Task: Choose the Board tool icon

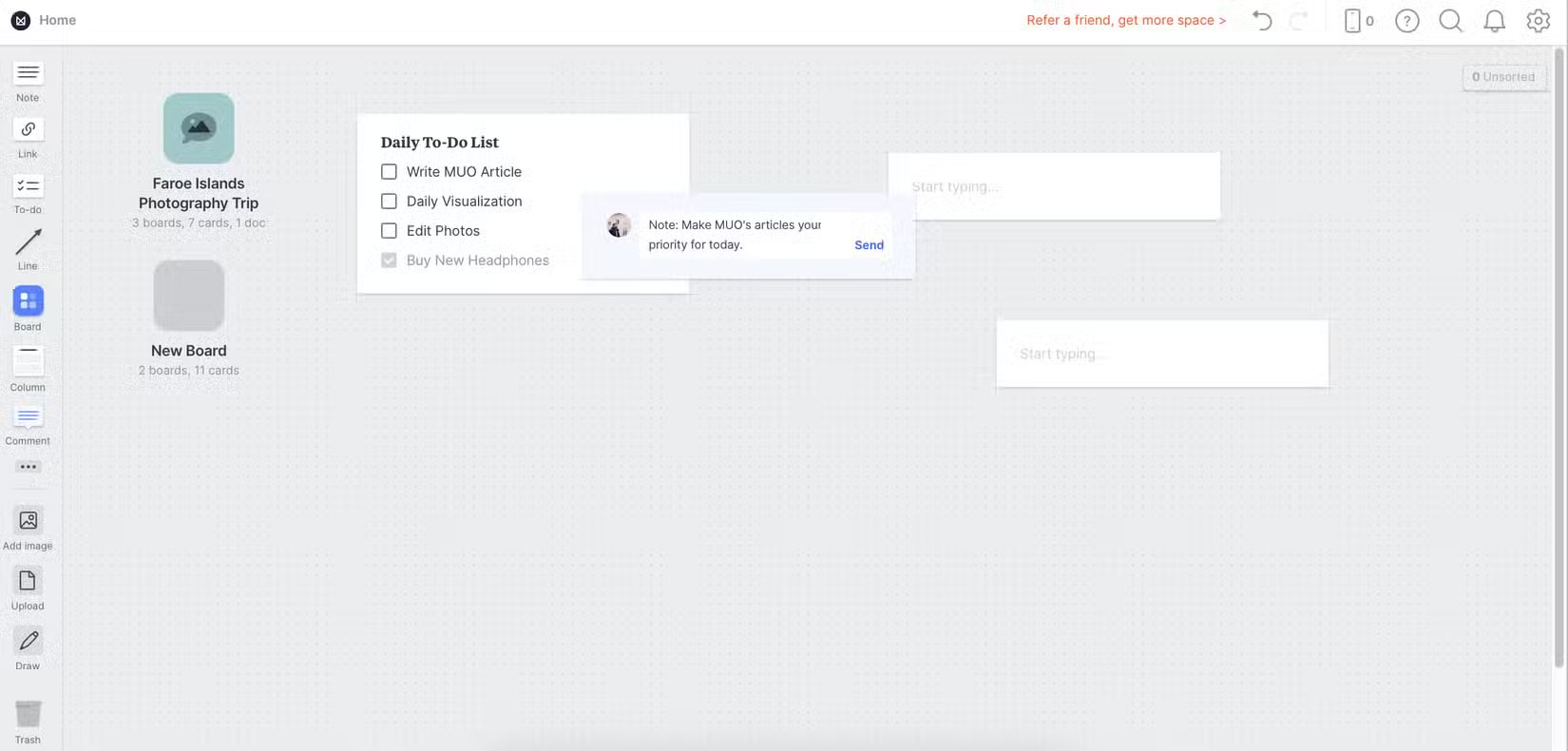Action: coord(28,301)
